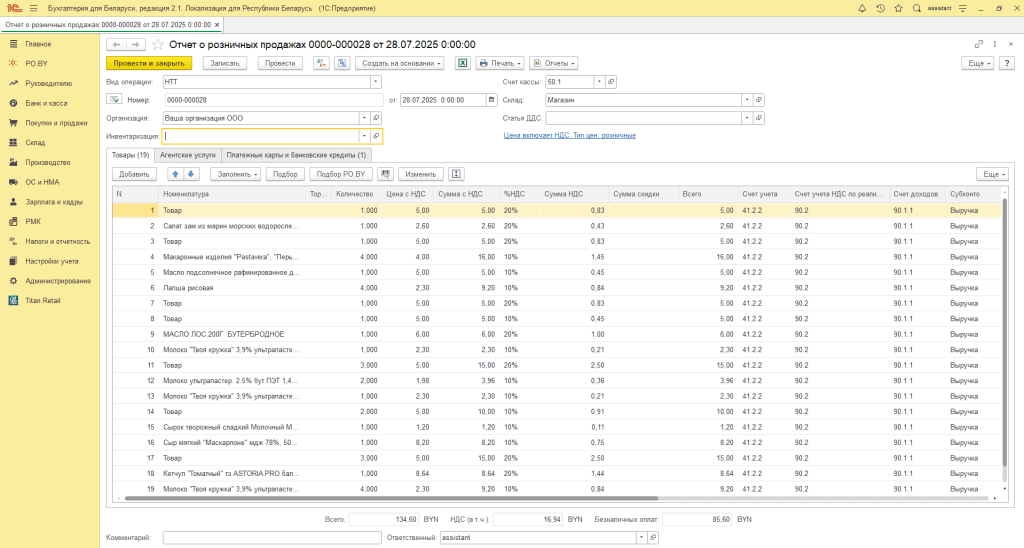Viewport: 1024px width, 548px height.
Task: Switch to Платежные карты и банковские кредиты tab
Action: pos(296,155)
